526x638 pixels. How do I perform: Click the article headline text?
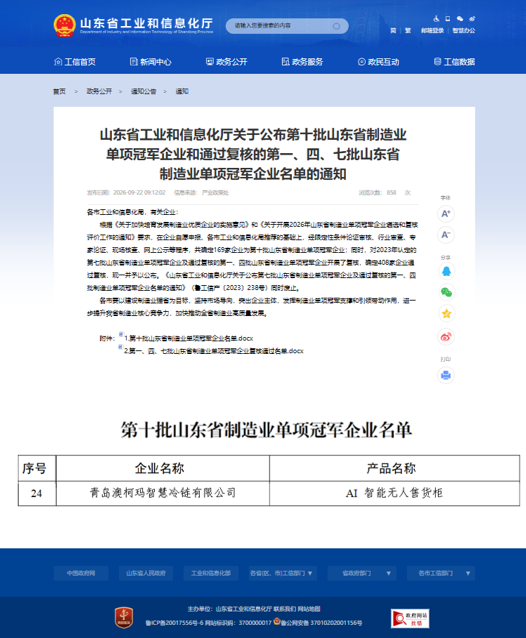[253, 154]
